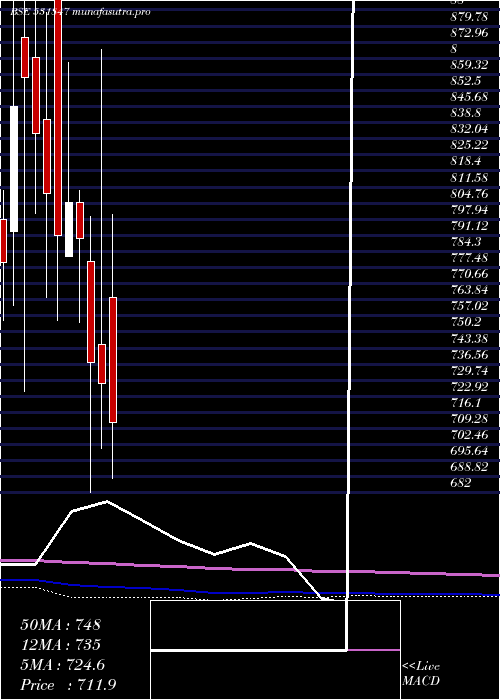Click the 784.3 price axis label
The width and height of the screenshot is (500, 700).
[466, 242]
